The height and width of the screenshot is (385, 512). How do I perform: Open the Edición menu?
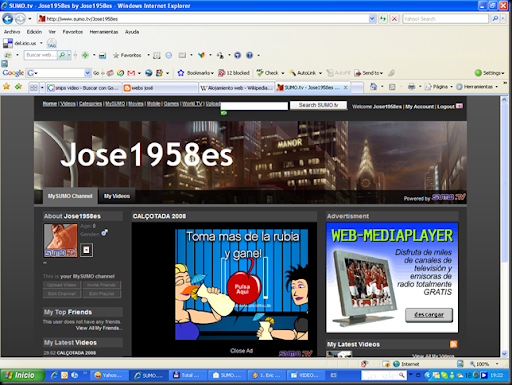tap(34, 32)
